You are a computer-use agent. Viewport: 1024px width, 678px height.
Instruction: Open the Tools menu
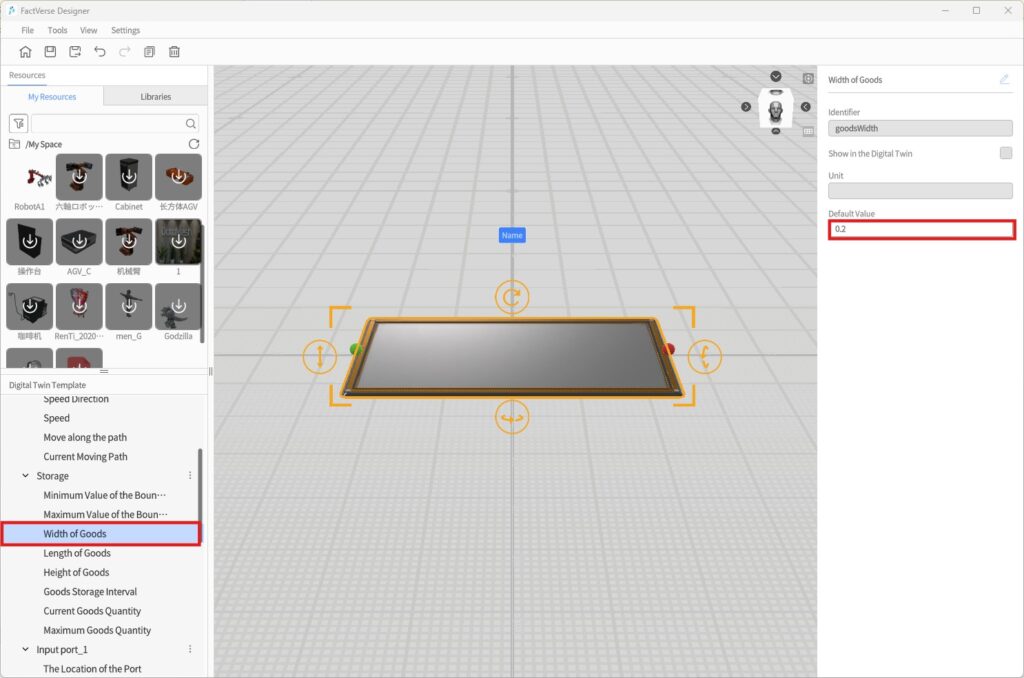(x=57, y=30)
